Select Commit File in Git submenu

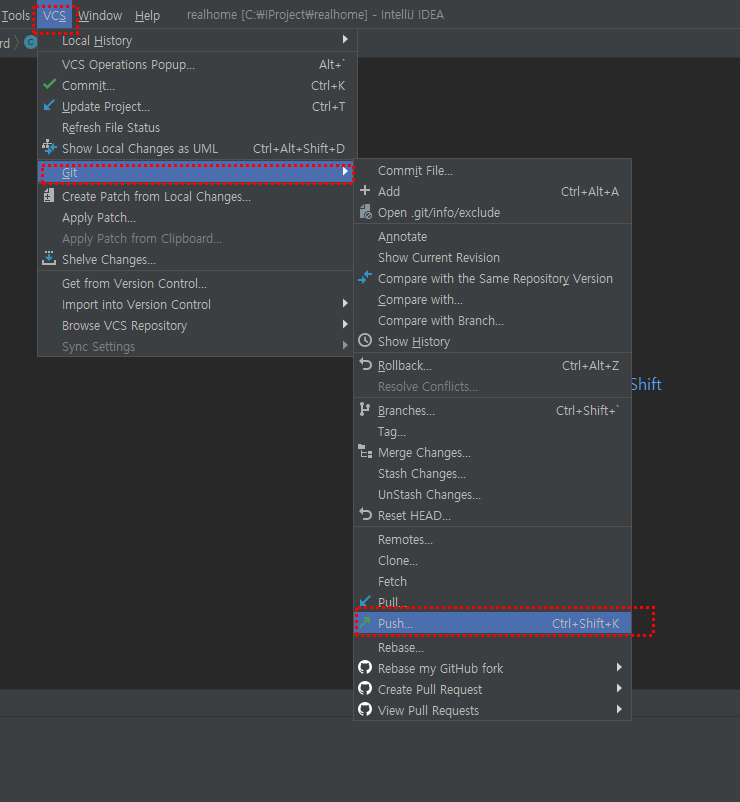tap(492, 170)
